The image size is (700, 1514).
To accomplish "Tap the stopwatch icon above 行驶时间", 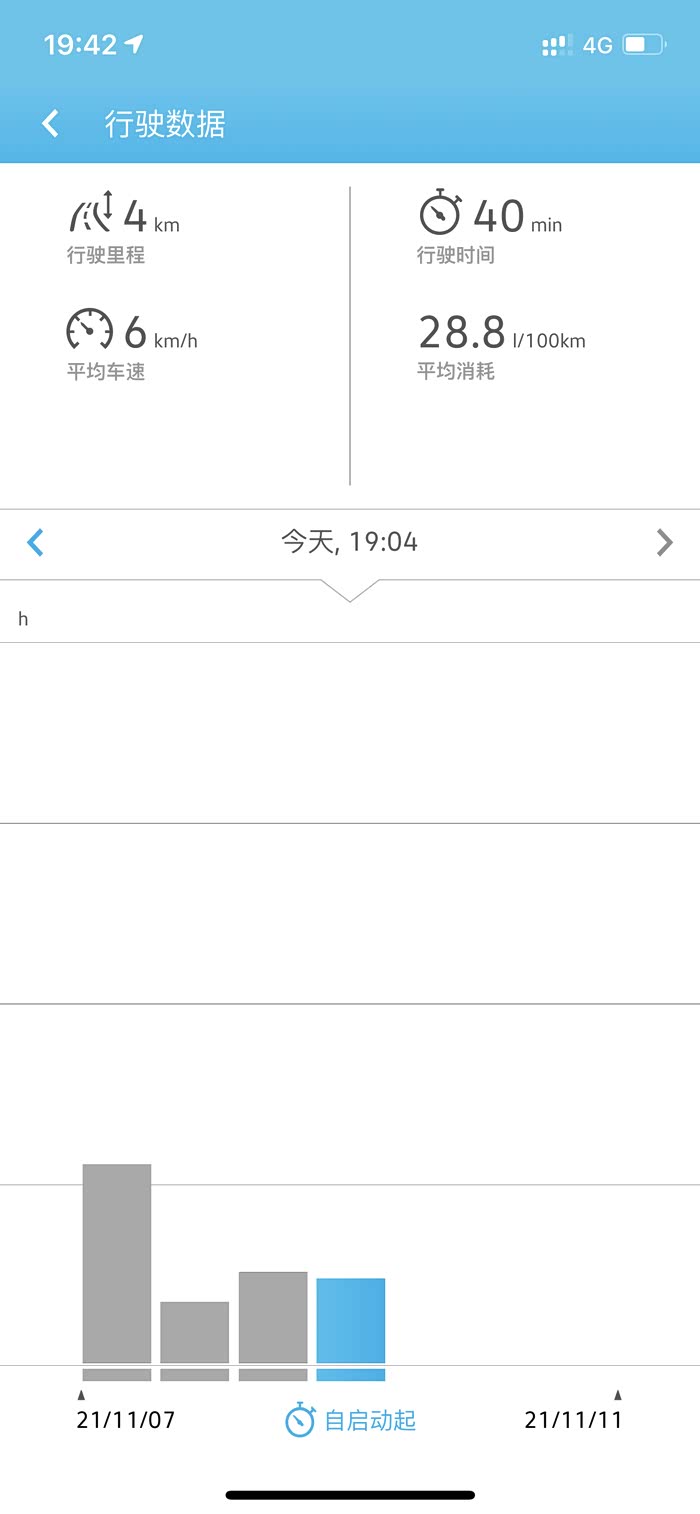I will [440, 213].
